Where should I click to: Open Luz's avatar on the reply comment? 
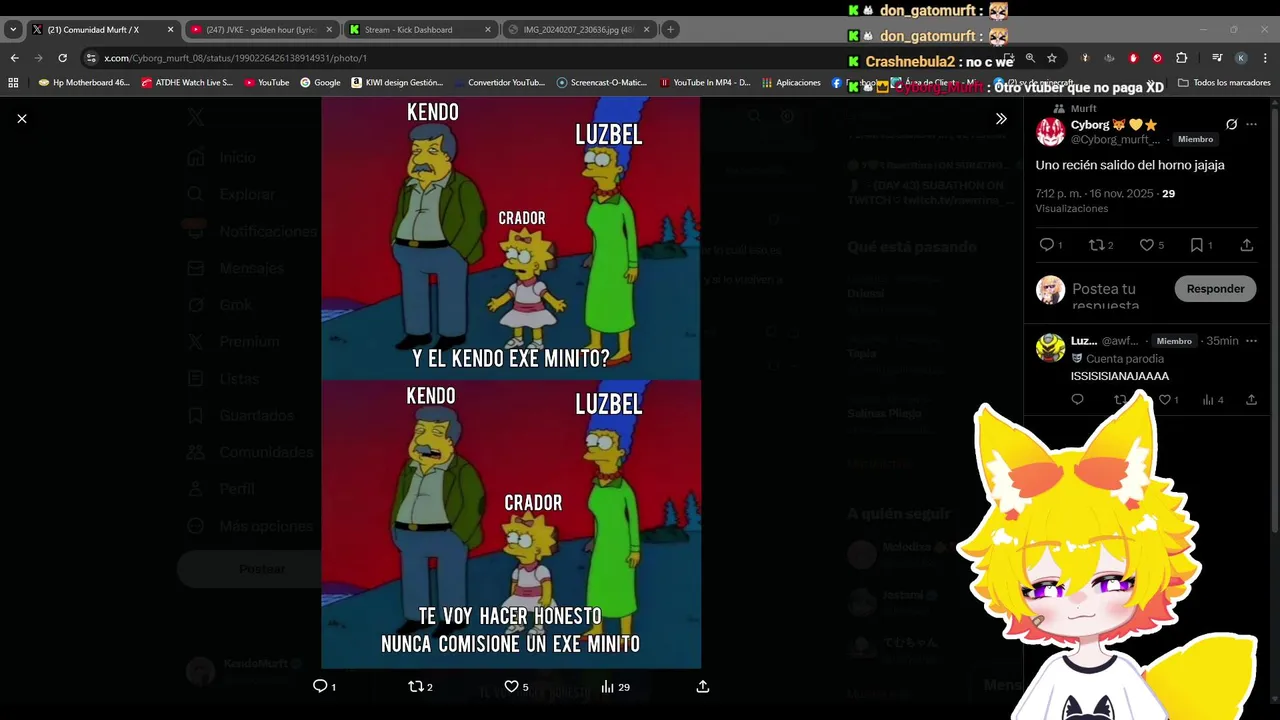point(1050,348)
